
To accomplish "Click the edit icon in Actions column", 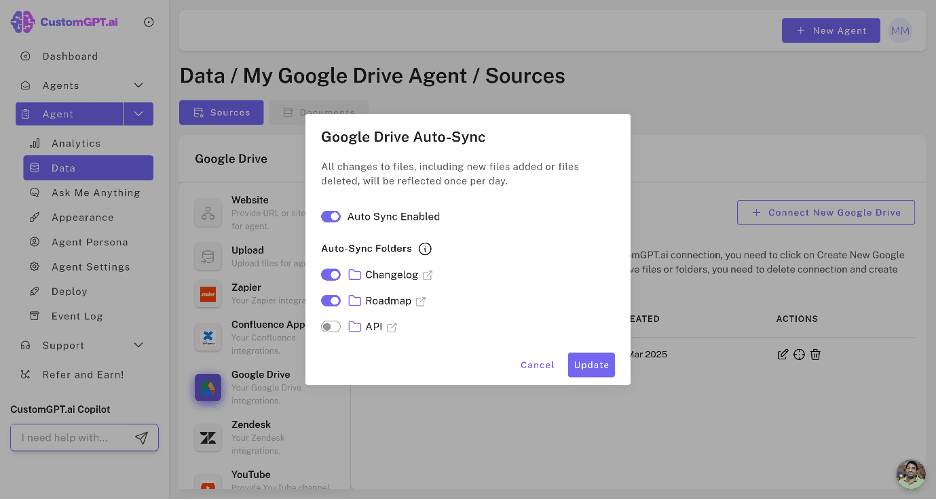I will coord(783,355).
